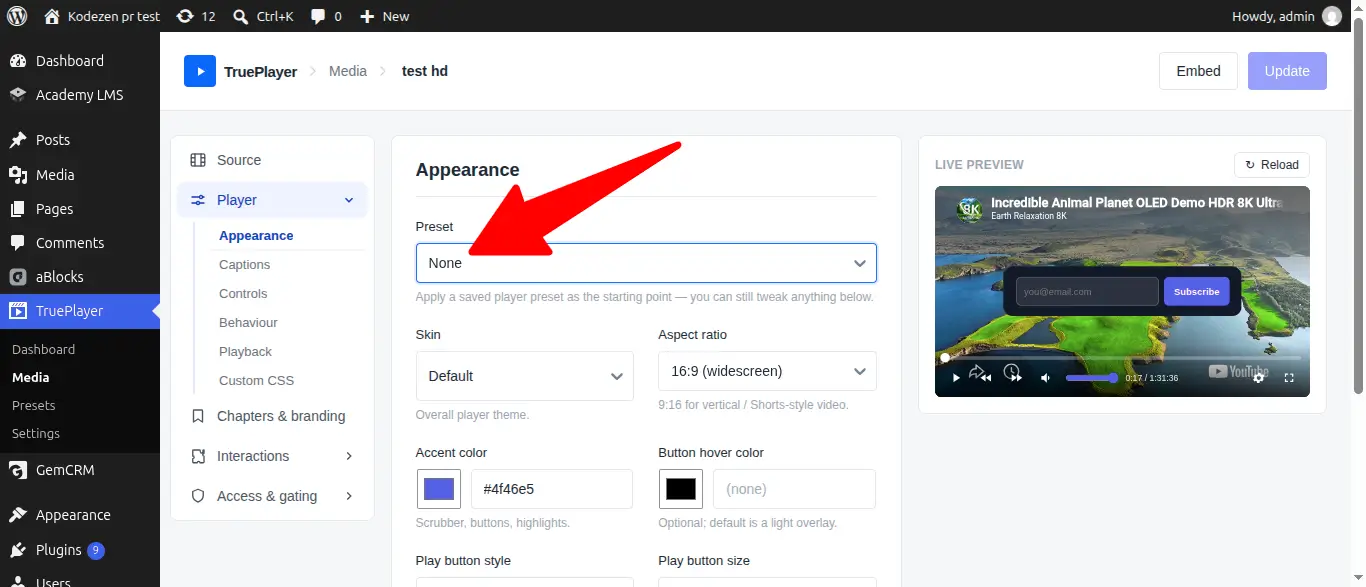The width and height of the screenshot is (1366, 587).
Task: Reload the live preview
Action: pyautogui.click(x=1272, y=165)
